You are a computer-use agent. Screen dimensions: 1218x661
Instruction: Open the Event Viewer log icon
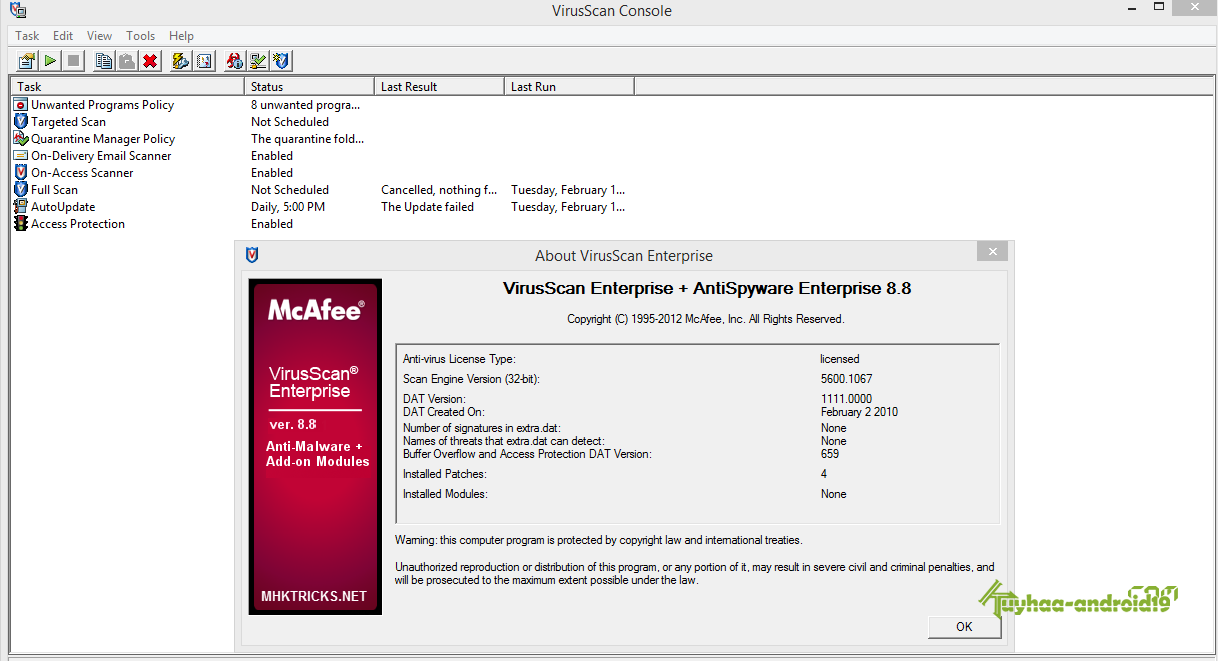point(204,61)
